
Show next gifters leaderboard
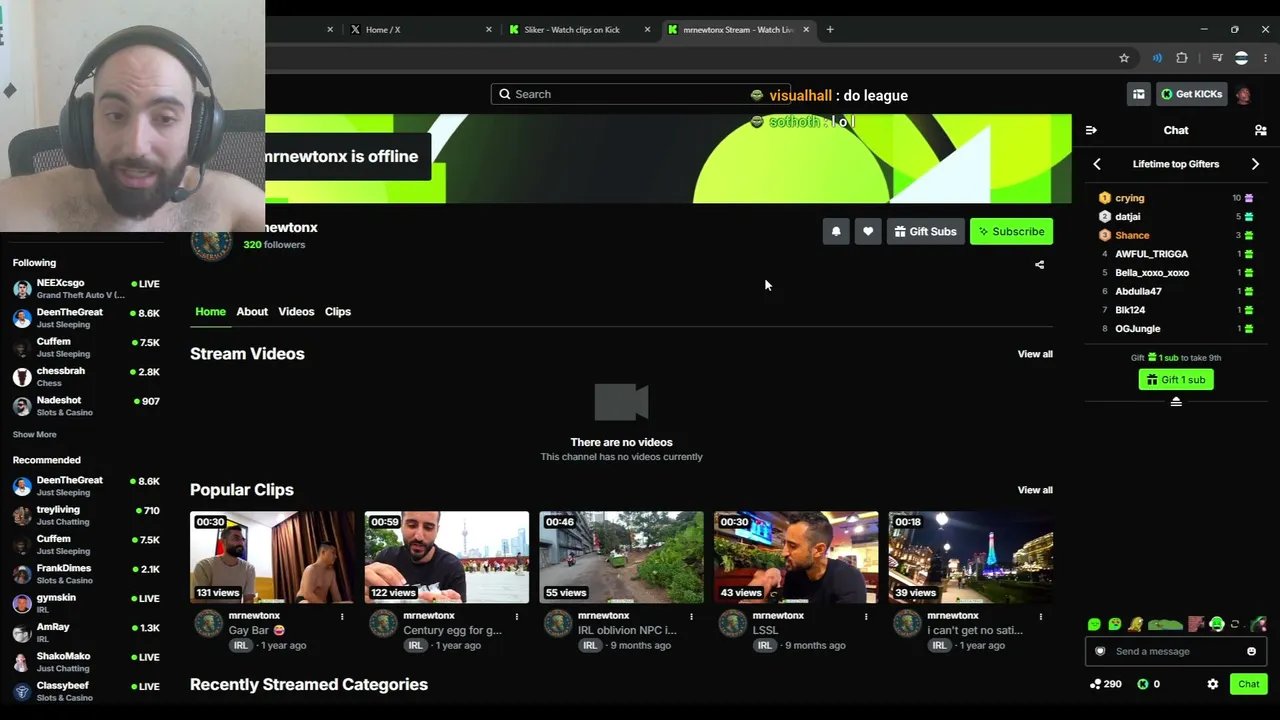(x=1255, y=164)
